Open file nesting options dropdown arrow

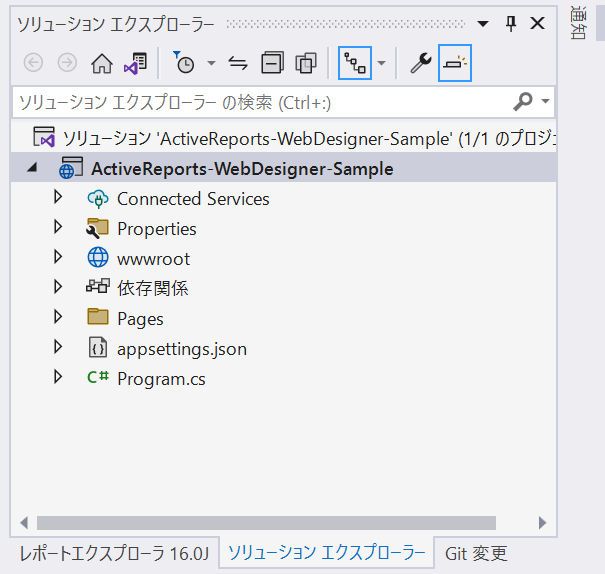381,63
